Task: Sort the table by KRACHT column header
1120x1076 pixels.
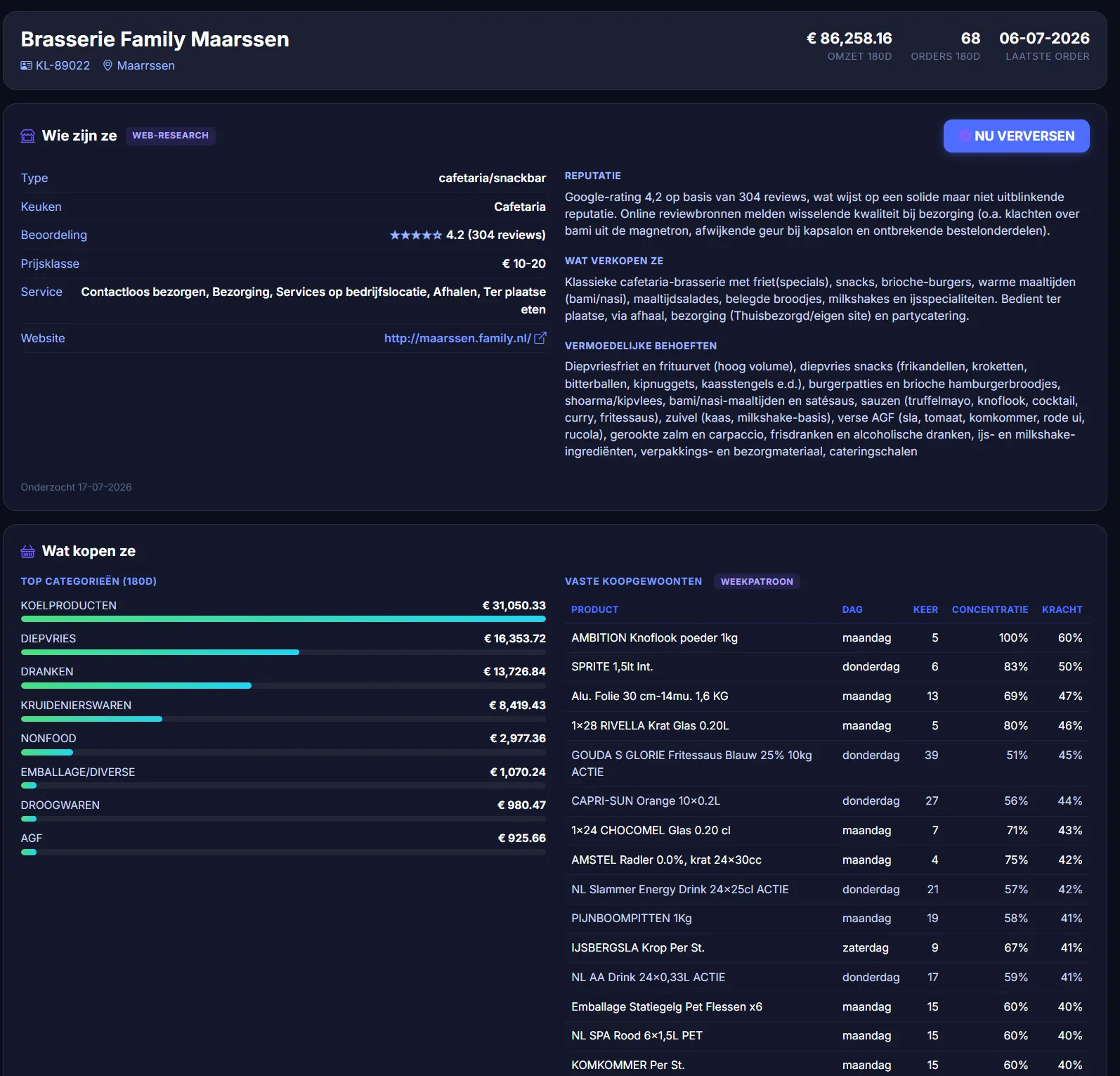Action: (1062, 609)
